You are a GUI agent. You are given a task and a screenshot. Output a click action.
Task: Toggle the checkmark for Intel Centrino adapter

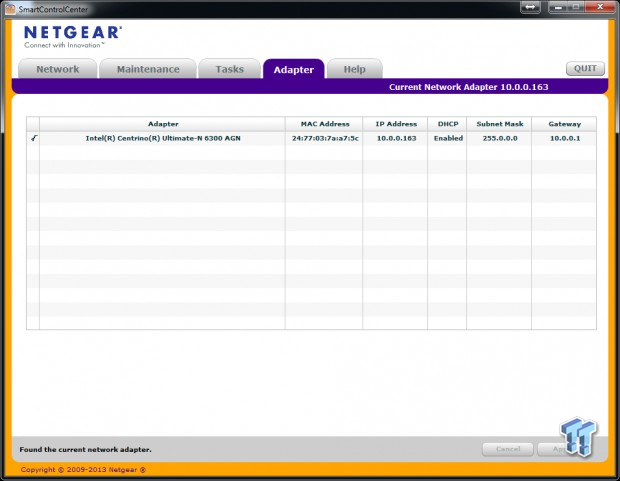click(x=34, y=138)
